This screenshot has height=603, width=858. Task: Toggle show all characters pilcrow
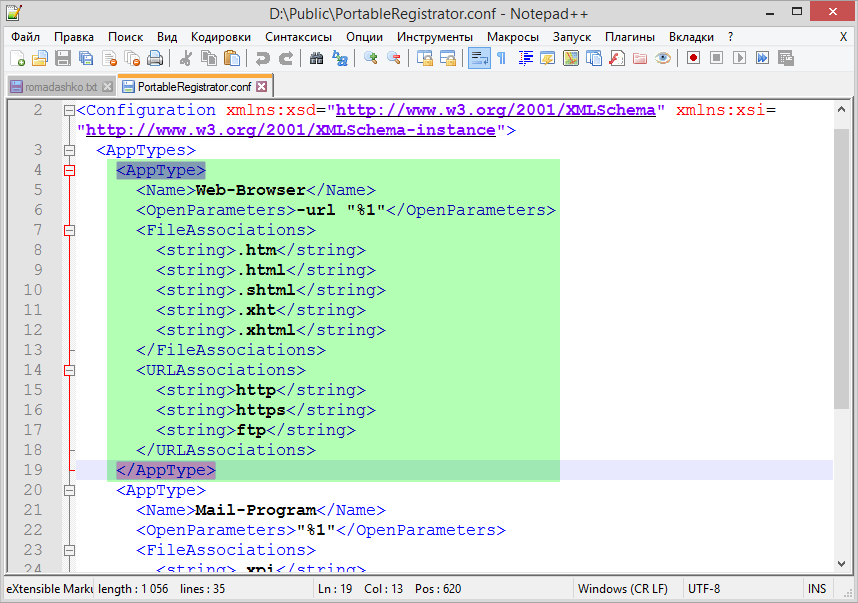tap(502, 58)
